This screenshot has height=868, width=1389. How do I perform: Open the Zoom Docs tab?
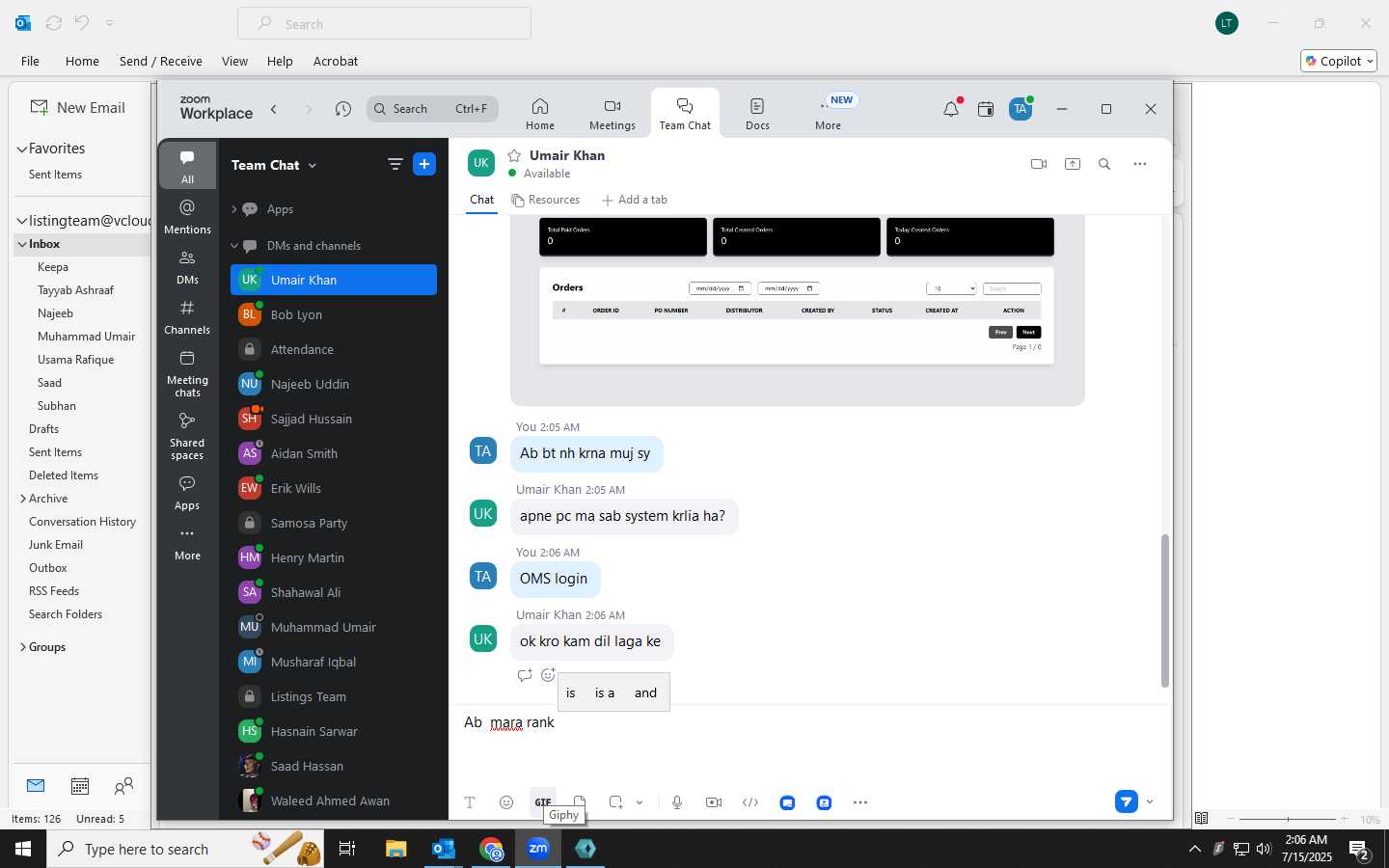pyautogui.click(x=757, y=114)
